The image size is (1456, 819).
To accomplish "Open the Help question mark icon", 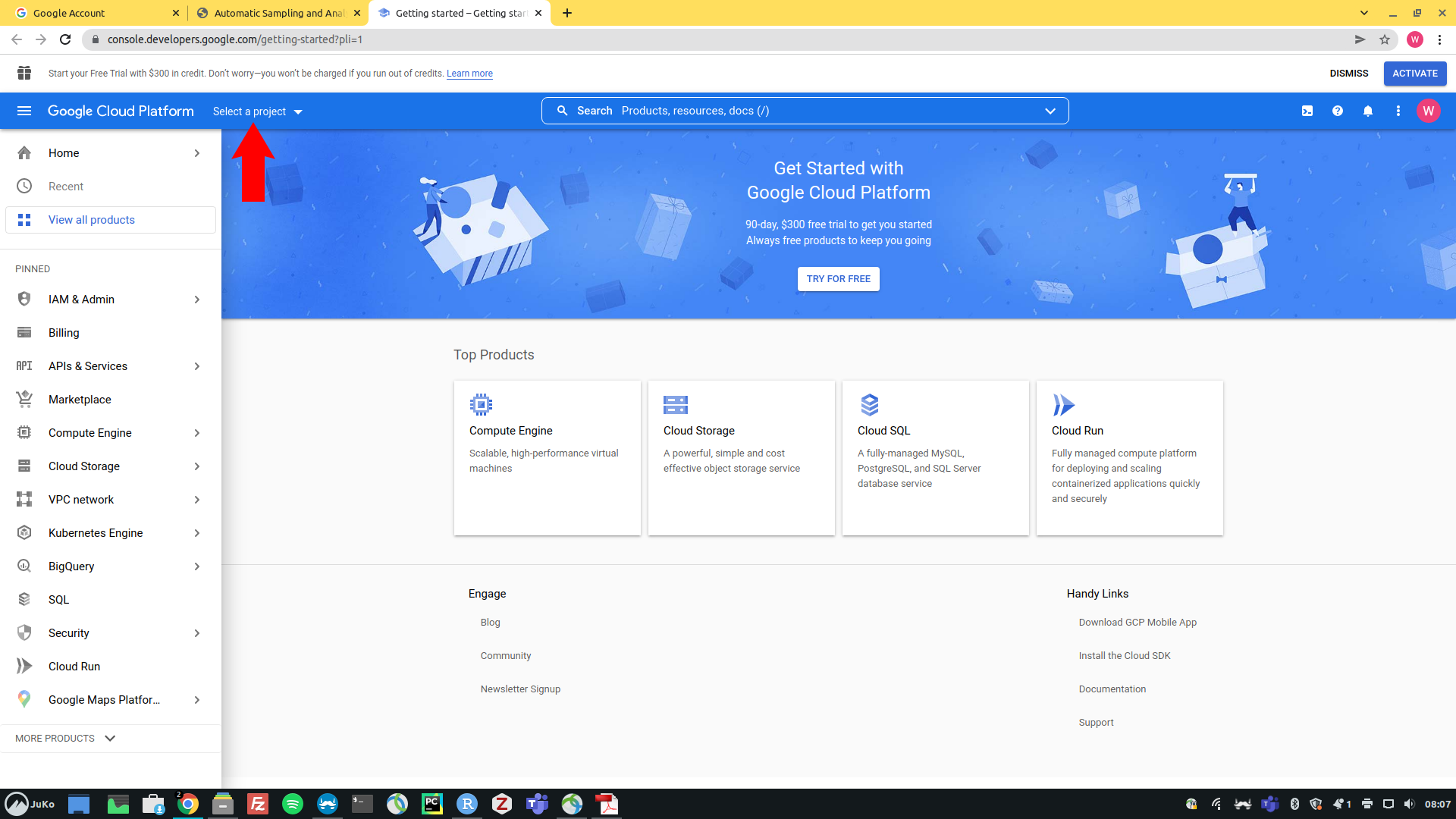I will click(1338, 111).
